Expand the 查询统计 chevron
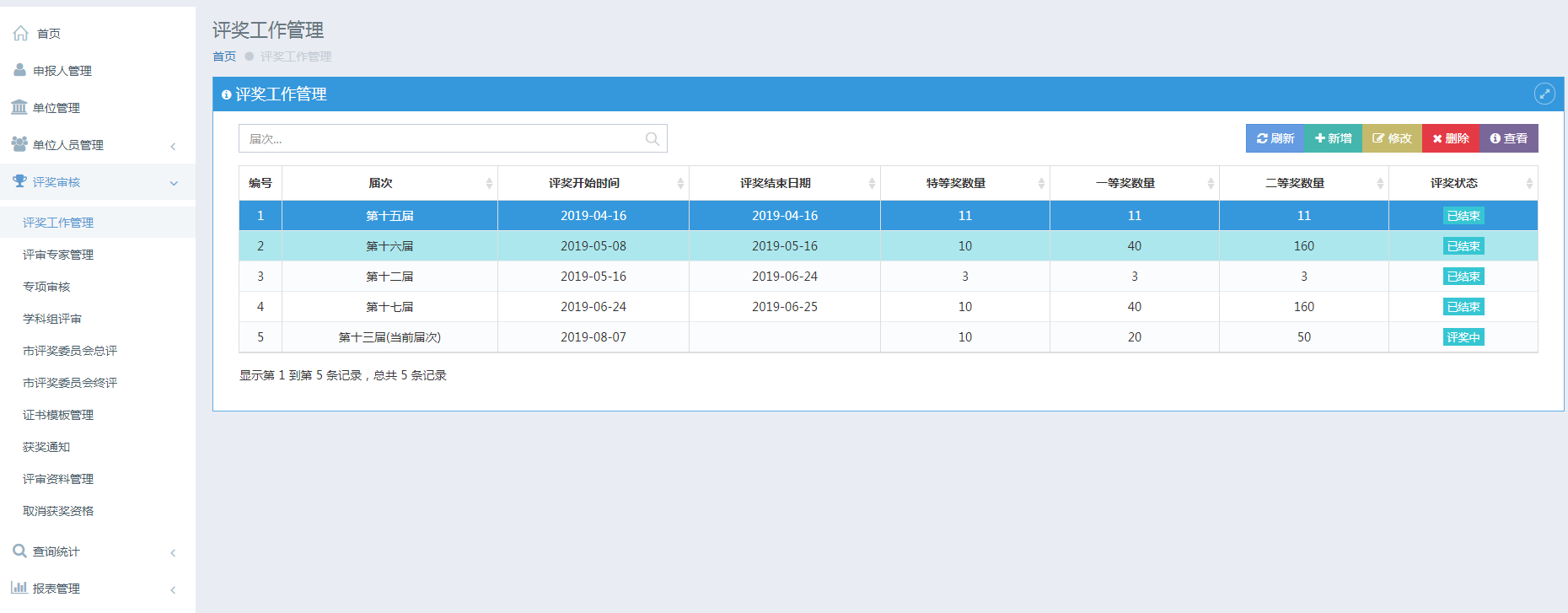The image size is (1568, 613). click(173, 552)
